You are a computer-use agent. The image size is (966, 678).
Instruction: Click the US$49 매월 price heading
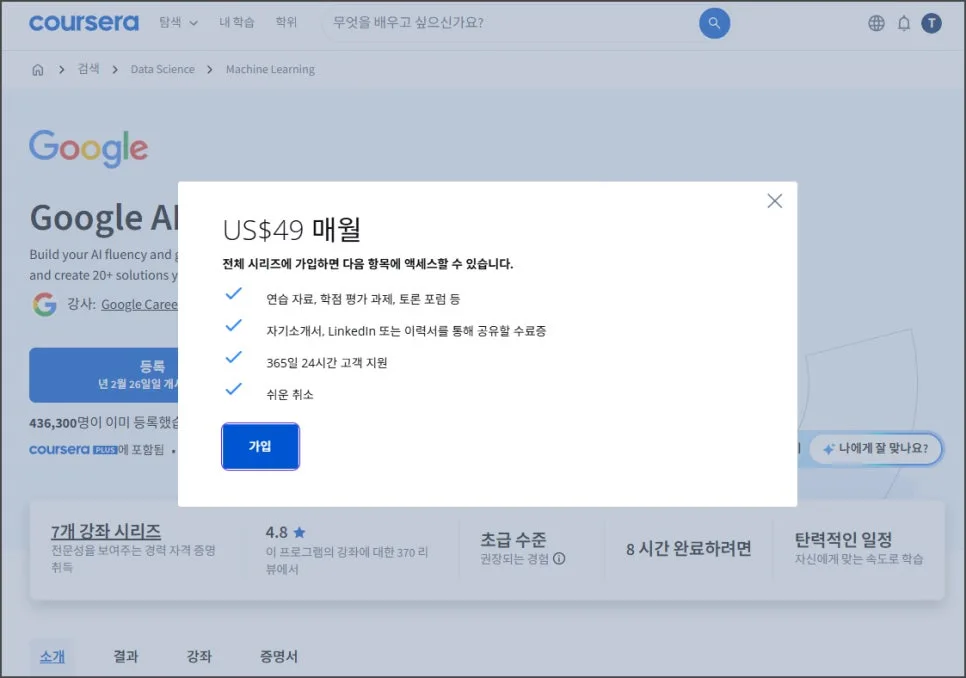(x=291, y=230)
